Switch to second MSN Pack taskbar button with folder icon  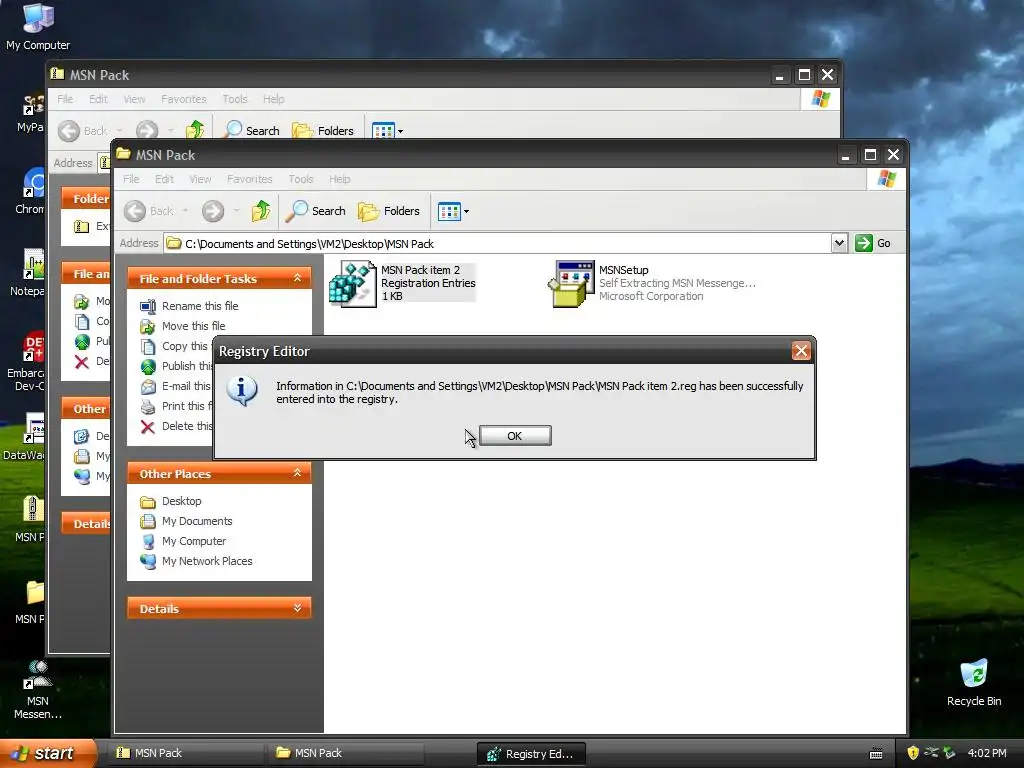point(346,753)
